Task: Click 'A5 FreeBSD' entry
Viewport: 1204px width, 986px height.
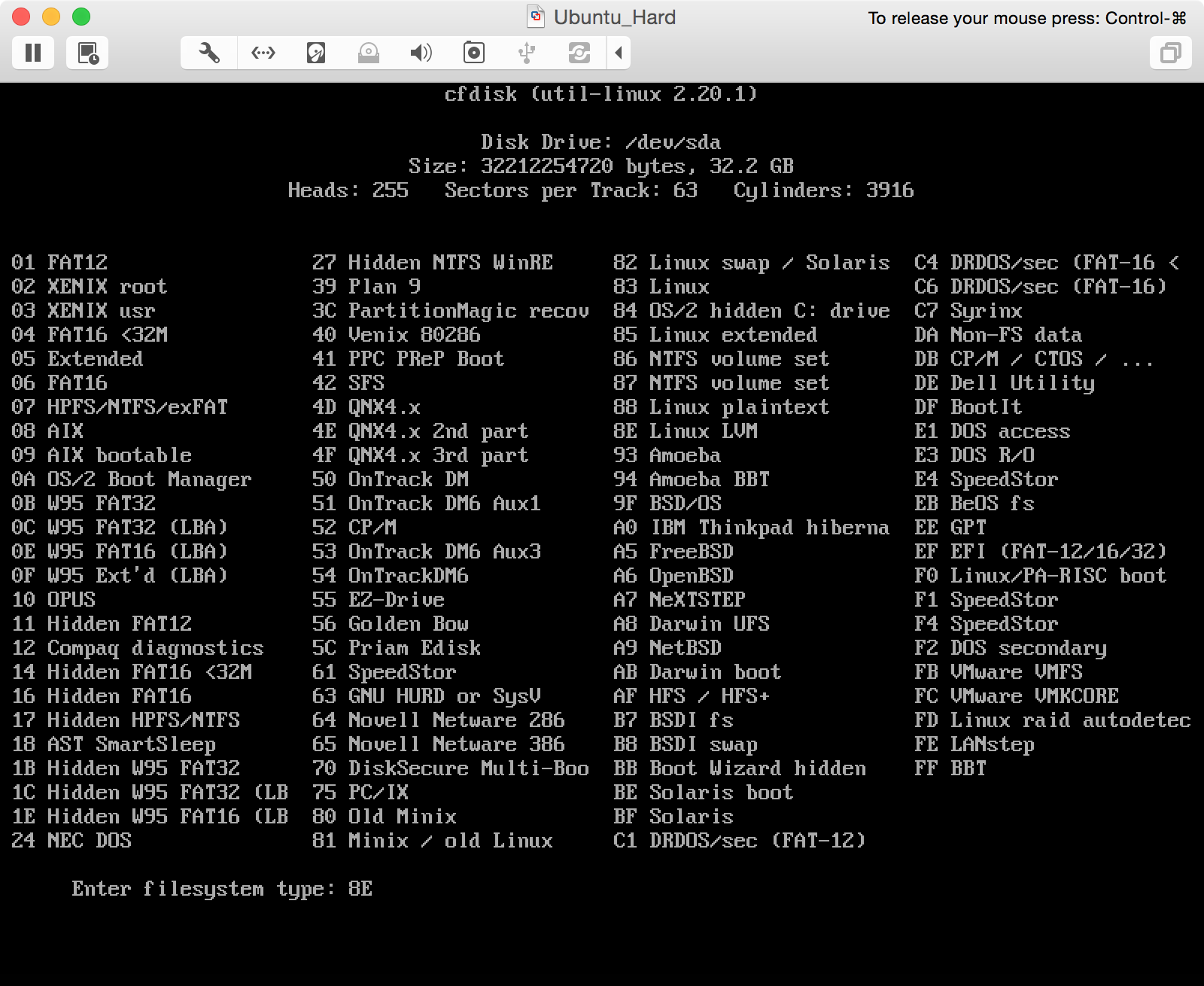Action: pyautogui.click(x=673, y=552)
